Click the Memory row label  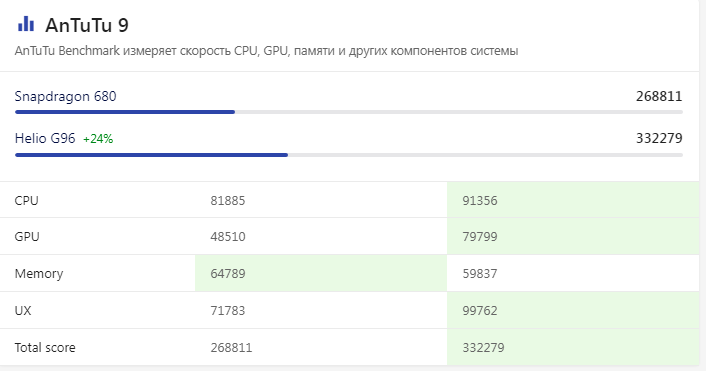(x=39, y=274)
